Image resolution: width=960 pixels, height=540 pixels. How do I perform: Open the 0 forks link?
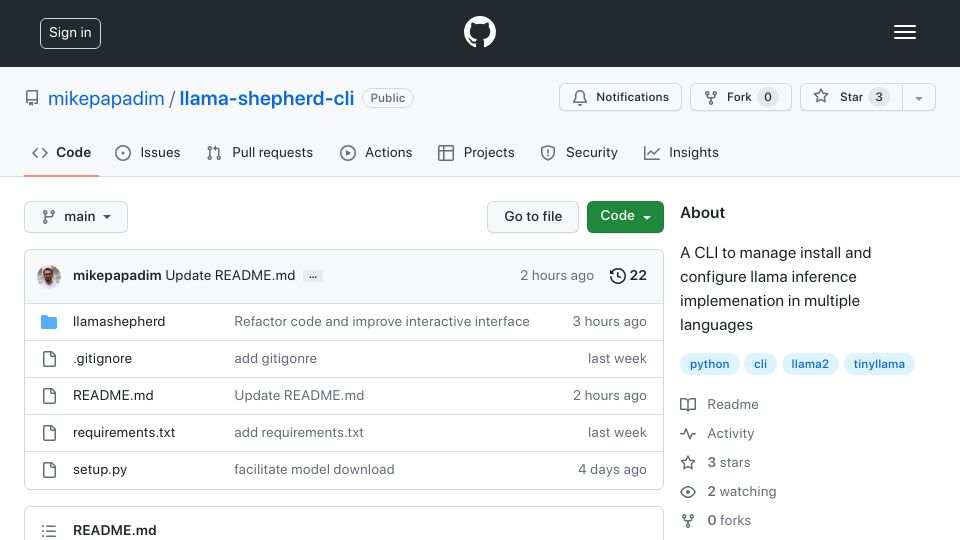(729, 520)
